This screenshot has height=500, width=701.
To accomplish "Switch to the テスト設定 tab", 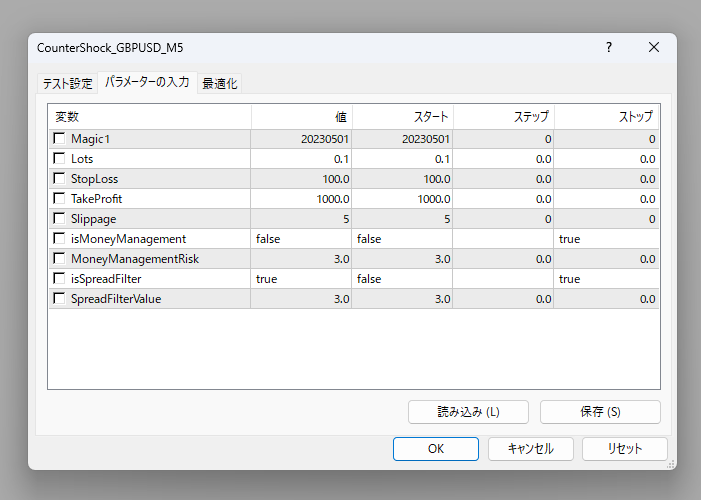I will point(67,83).
